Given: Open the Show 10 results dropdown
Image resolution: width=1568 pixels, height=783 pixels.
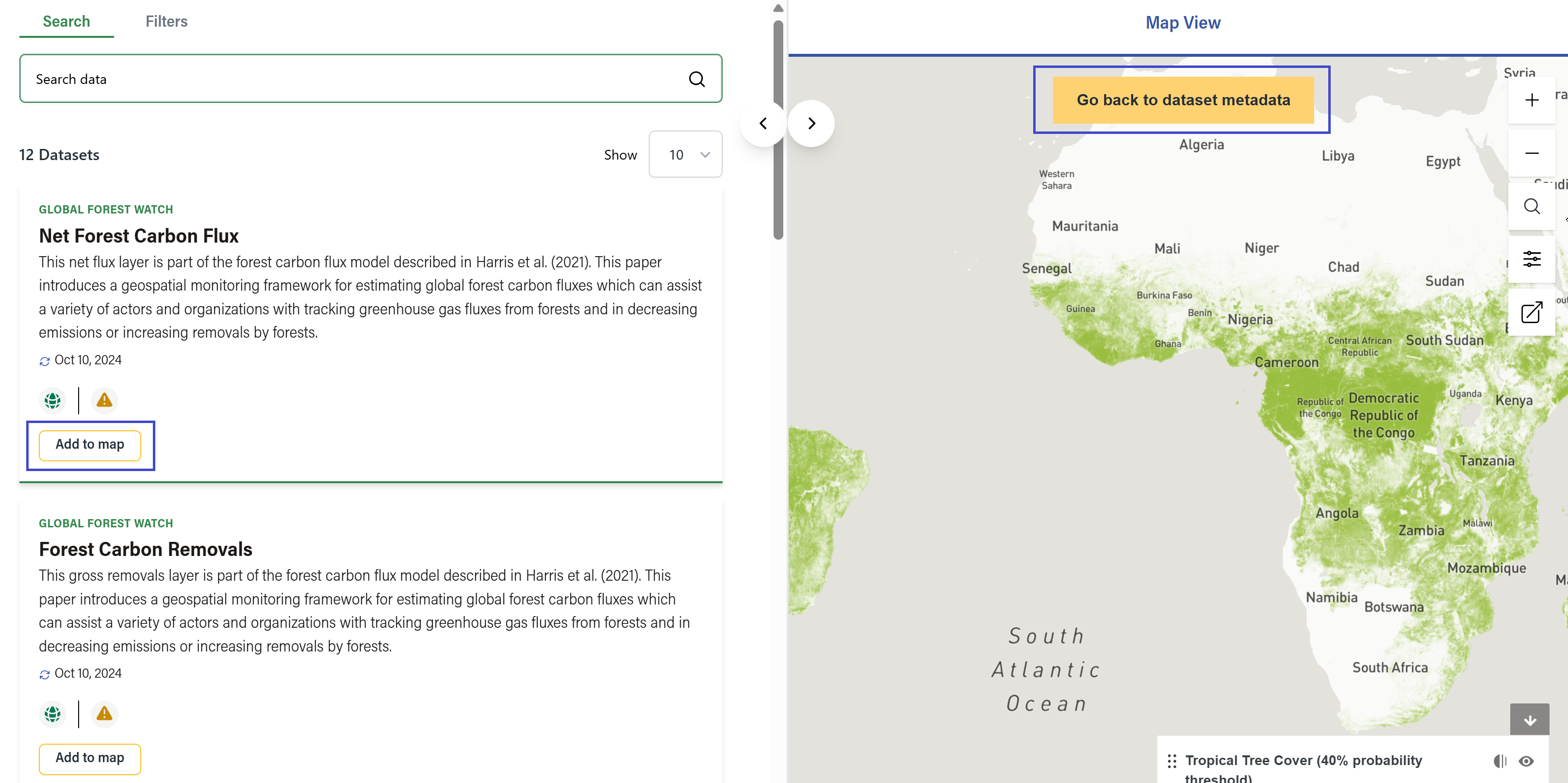Looking at the screenshot, I should (685, 155).
